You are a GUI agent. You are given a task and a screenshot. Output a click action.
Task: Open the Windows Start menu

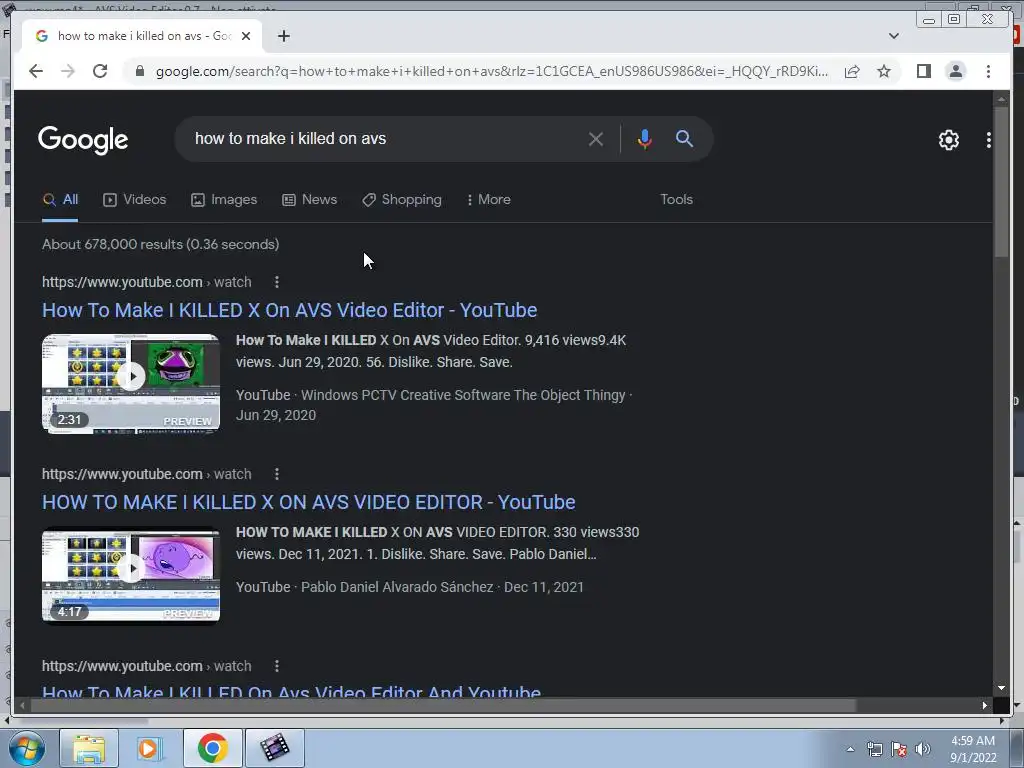pyautogui.click(x=27, y=748)
